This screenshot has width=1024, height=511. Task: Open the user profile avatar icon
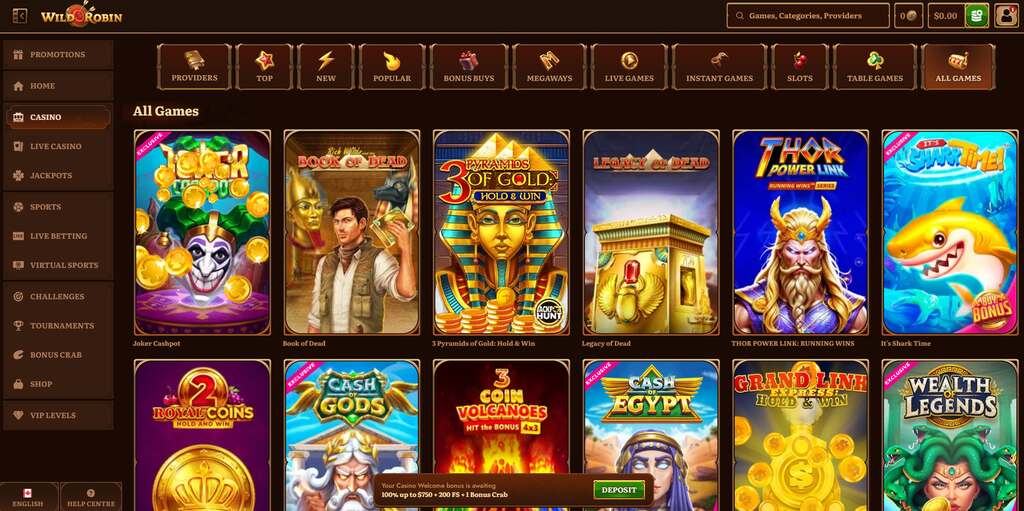point(1006,16)
